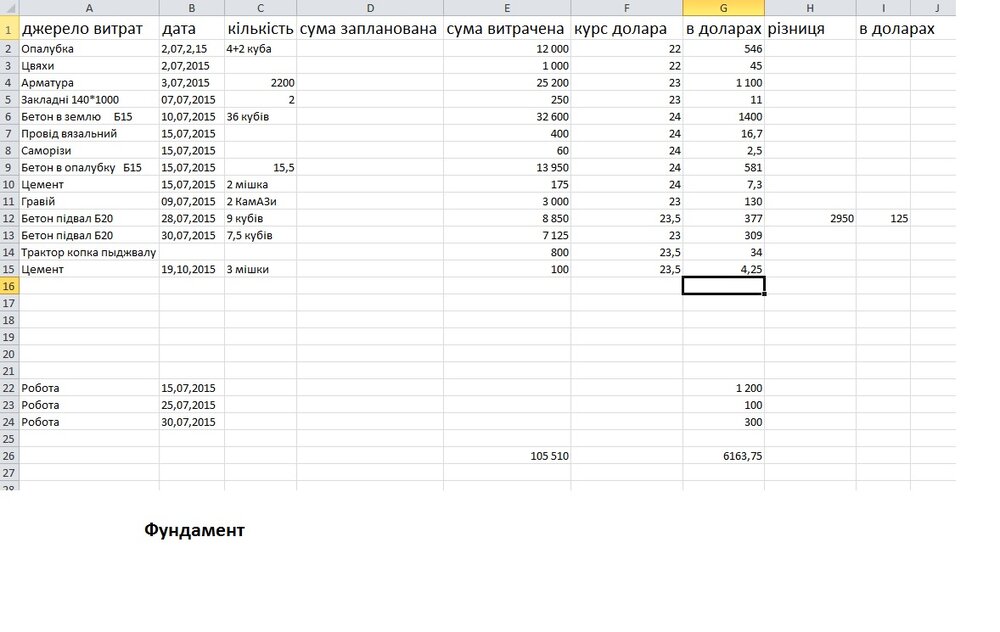Select the Робота row dated 25,07,2015
Viewport: 1000px width, 632px height.
coord(89,405)
